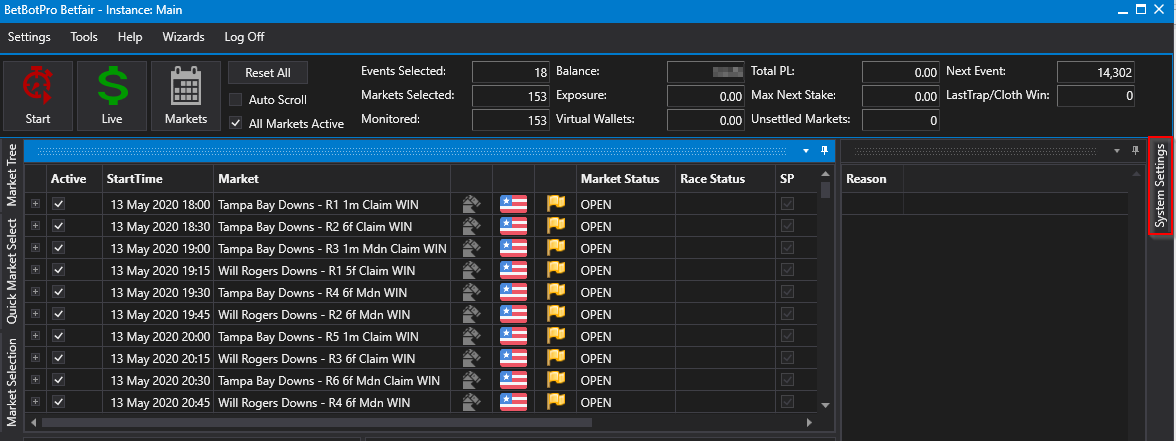The width and height of the screenshot is (1176, 441).
Task: Click US flag icon for Tampa Bay R6
Action: [x=514, y=380]
